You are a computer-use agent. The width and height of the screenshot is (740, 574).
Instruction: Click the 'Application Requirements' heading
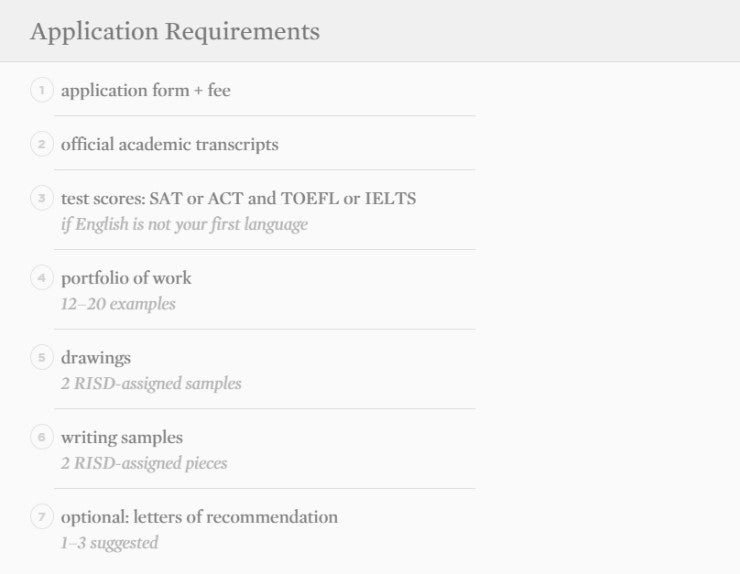pos(175,31)
